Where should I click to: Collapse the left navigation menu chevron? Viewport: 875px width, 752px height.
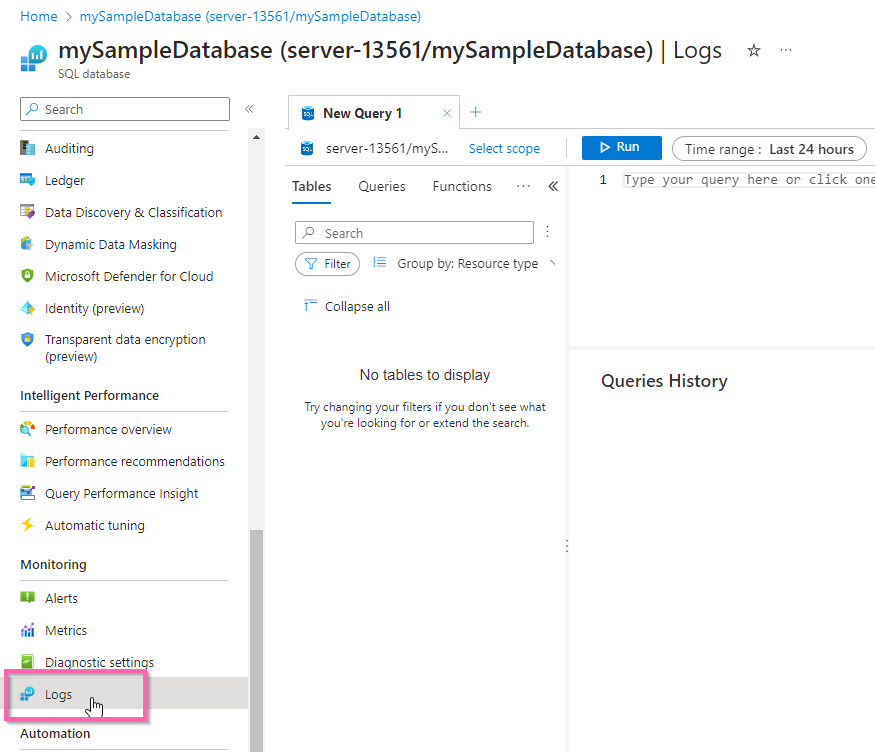249,109
